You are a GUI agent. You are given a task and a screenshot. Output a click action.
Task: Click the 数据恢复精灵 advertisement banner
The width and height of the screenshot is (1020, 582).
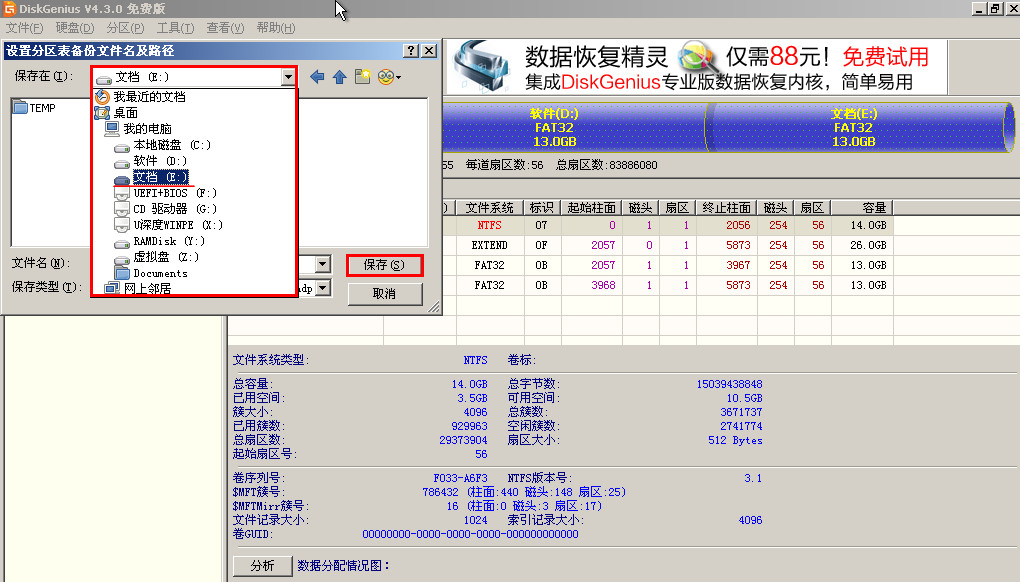(695, 67)
